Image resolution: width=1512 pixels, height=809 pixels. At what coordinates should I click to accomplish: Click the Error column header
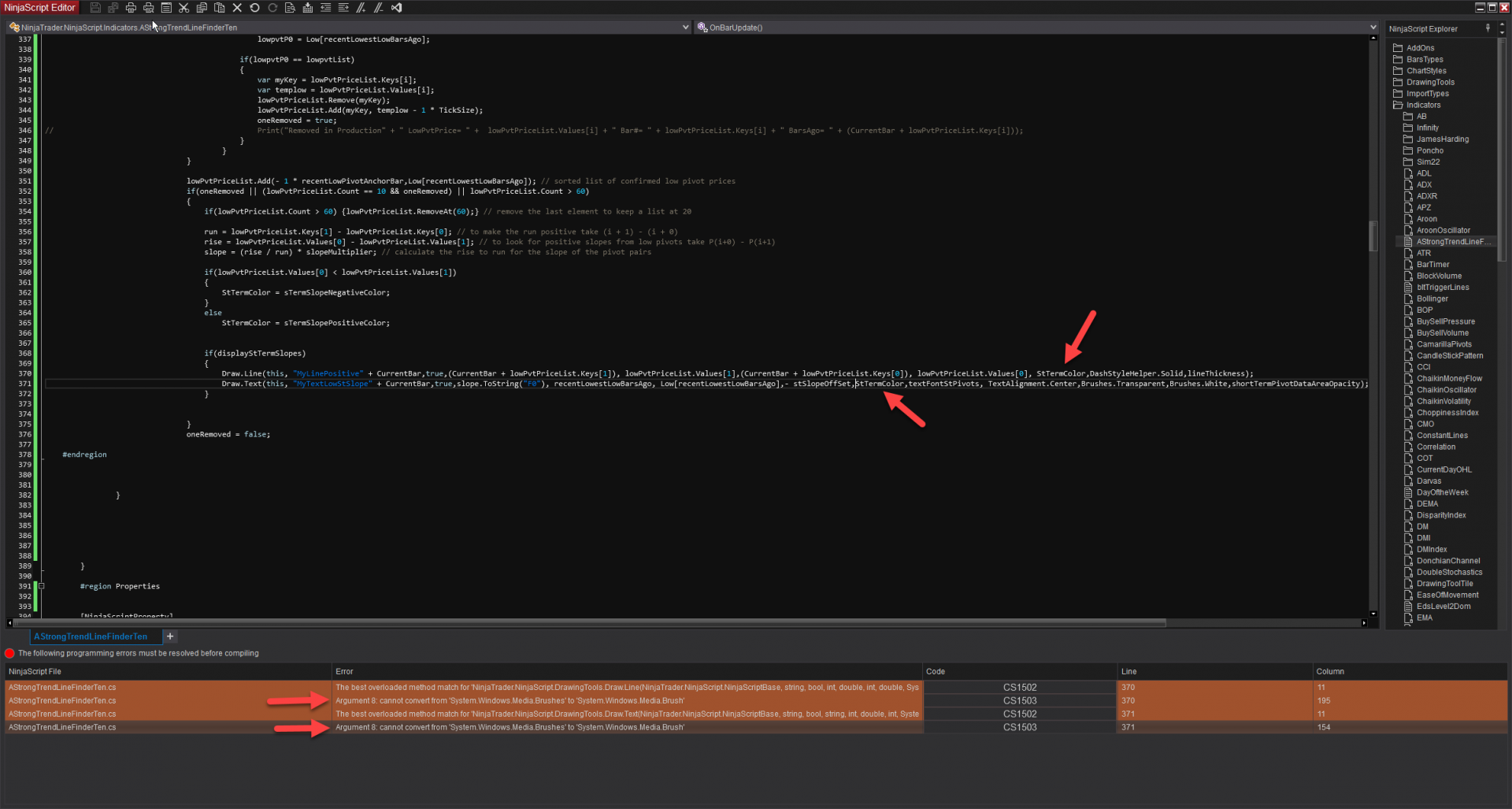point(344,671)
